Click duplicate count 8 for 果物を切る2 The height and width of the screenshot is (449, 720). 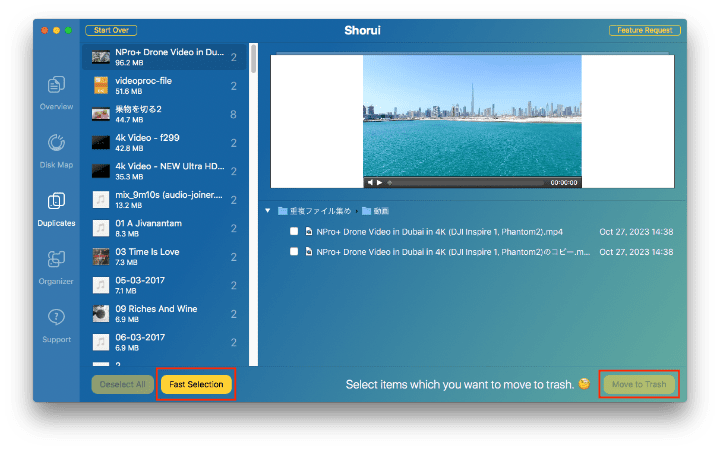point(233,114)
